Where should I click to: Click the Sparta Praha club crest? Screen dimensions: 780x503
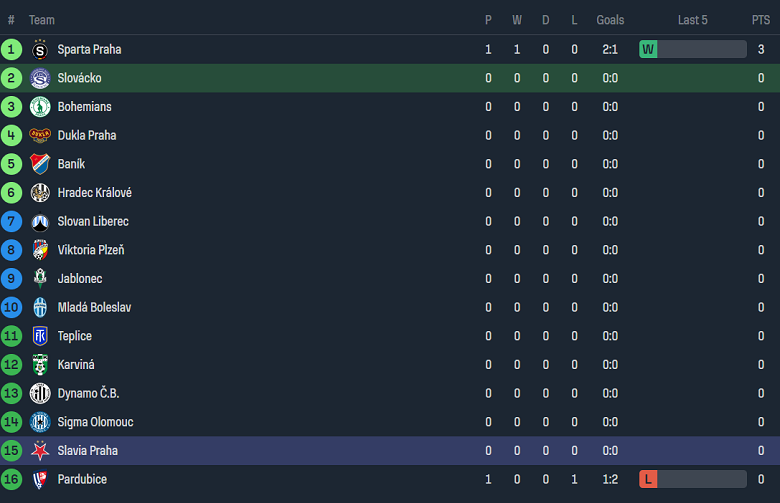40,50
